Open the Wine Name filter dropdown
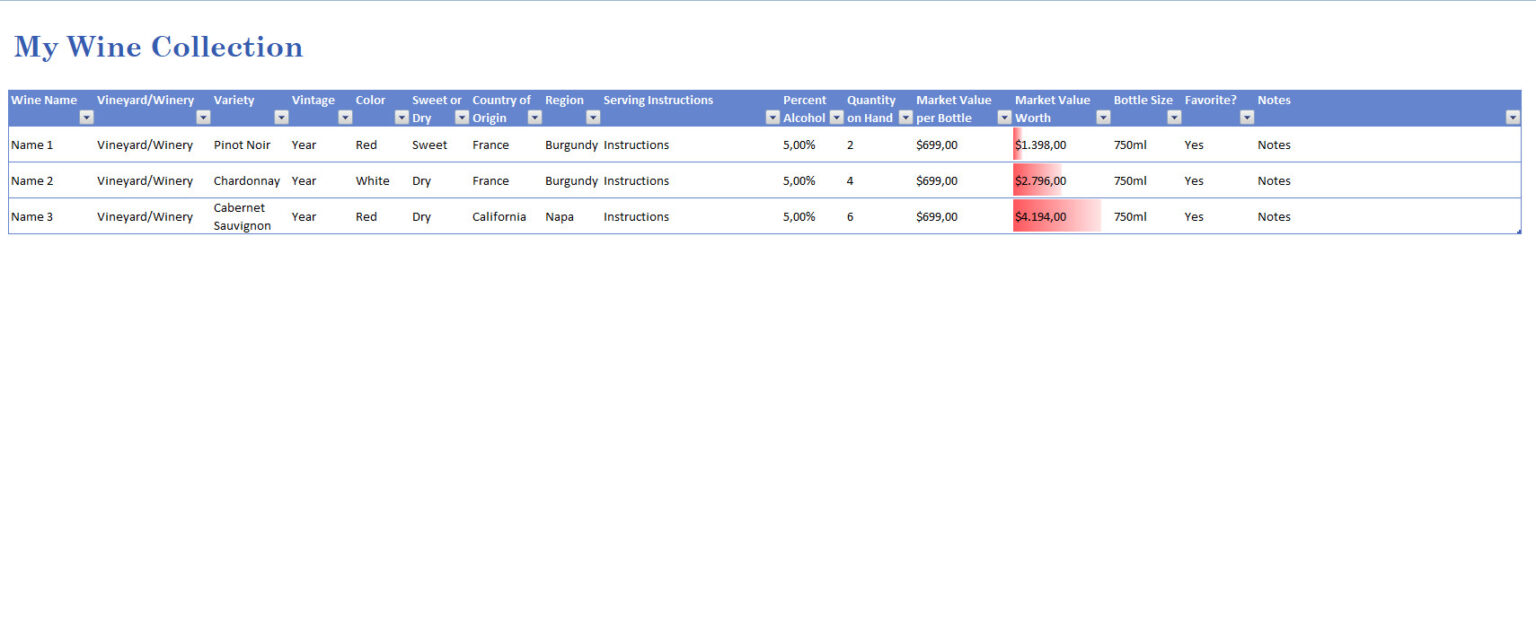The height and width of the screenshot is (631, 1536). point(87,117)
